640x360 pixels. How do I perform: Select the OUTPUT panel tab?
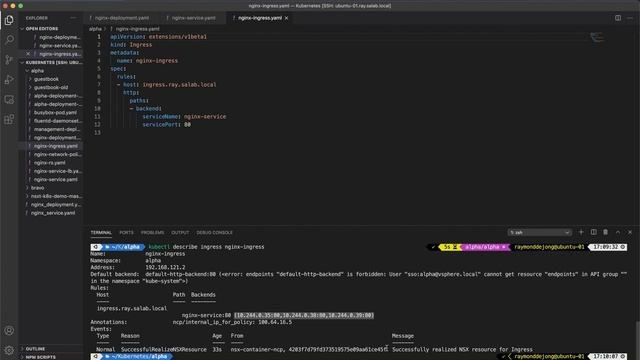coord(180,232)
